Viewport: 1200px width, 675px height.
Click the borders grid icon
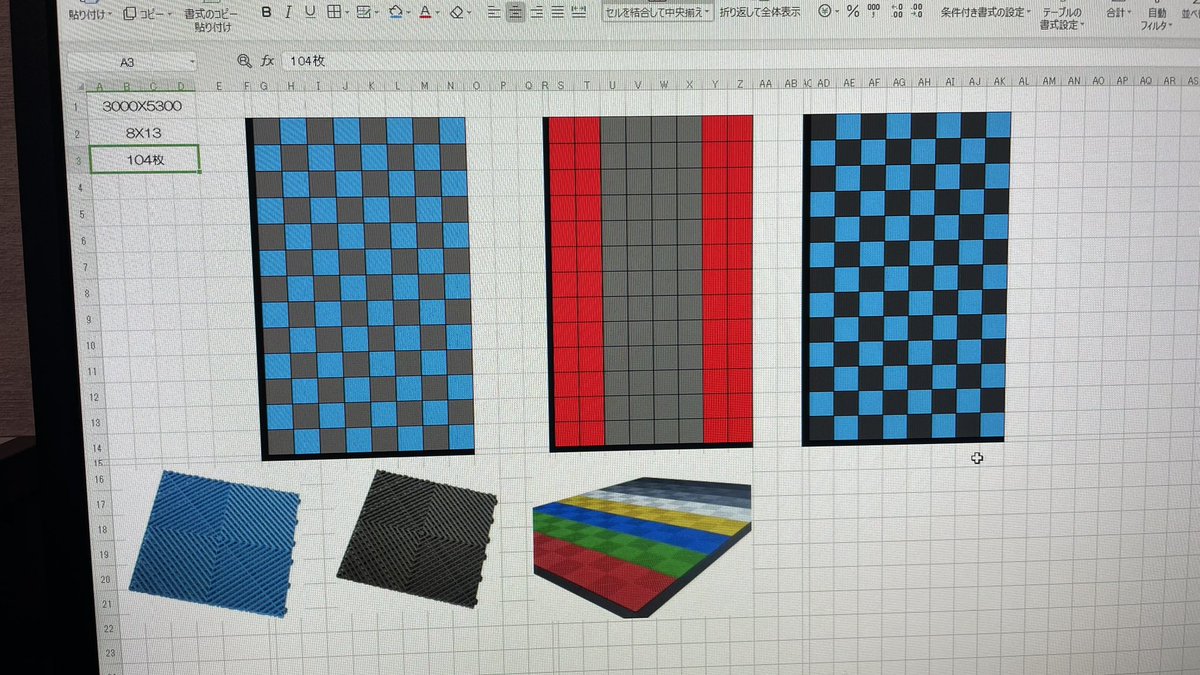click(335, 12)
